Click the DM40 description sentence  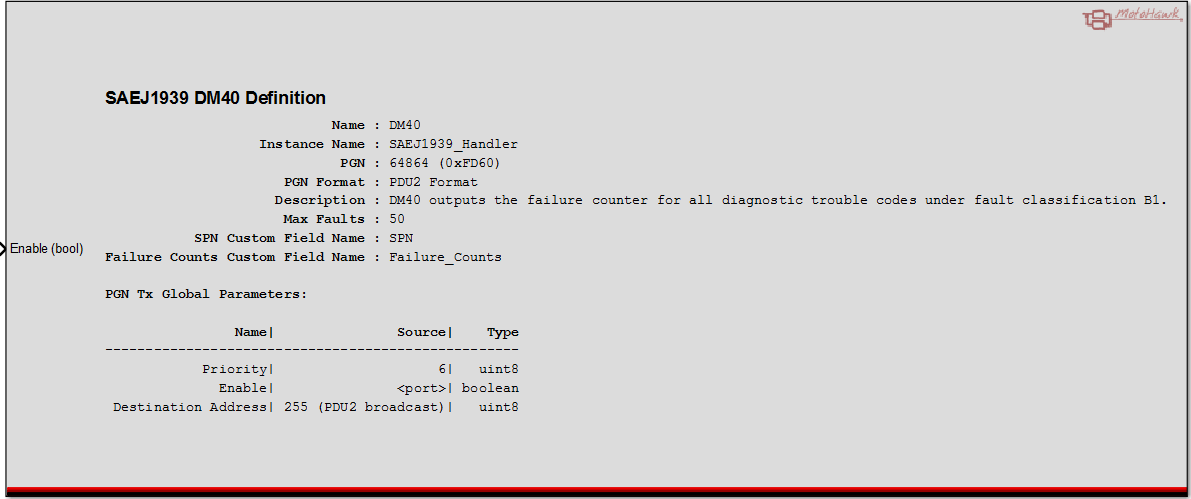point(777,201)
